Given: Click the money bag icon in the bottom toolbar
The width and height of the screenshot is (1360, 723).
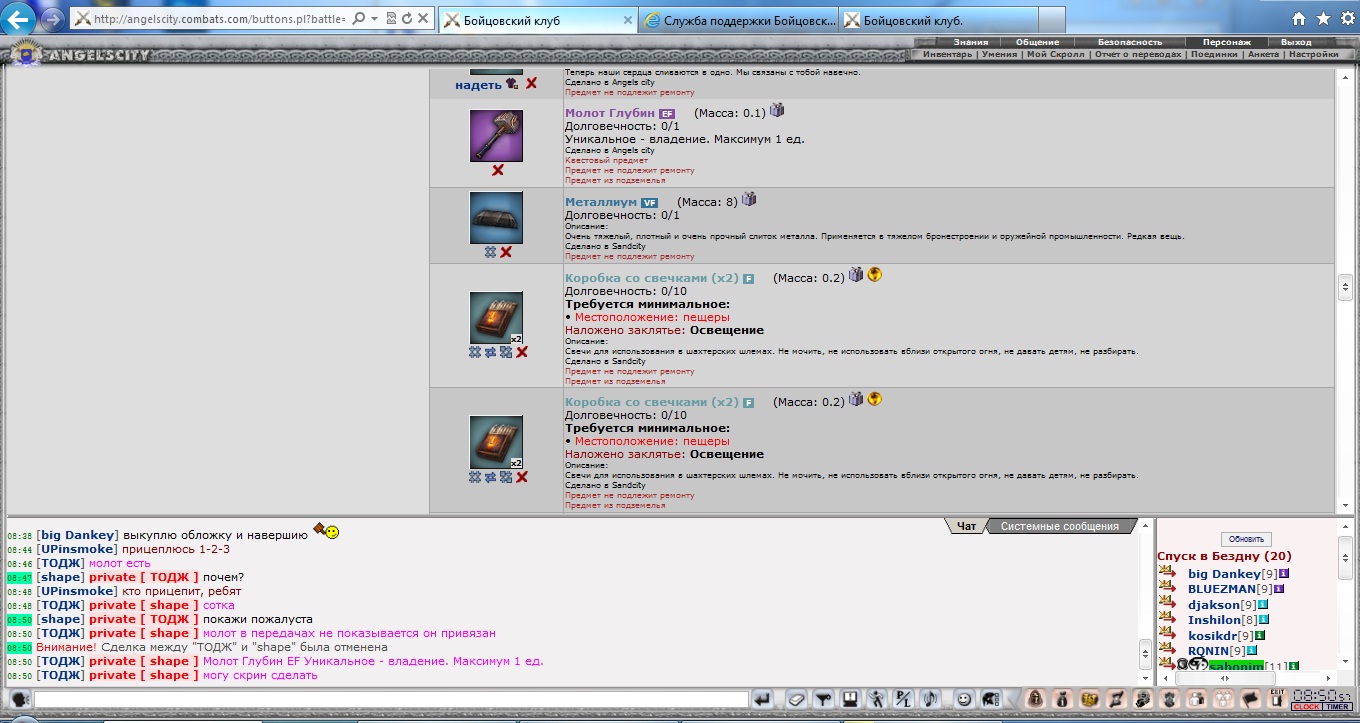Looking at the screenshot, I should pyautogui.click(x=1063, y=698).
